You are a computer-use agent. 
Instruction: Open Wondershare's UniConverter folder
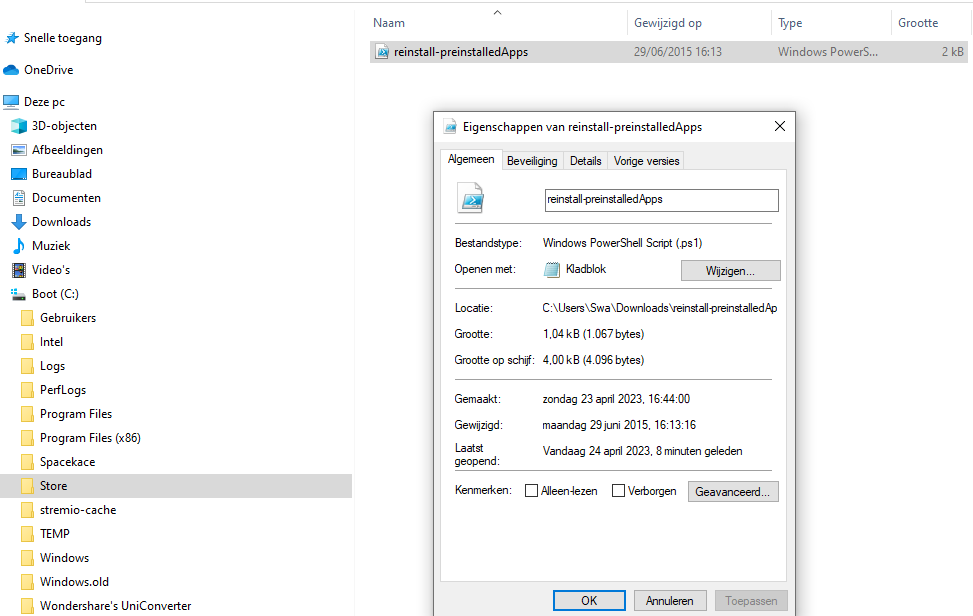[x=115, y=606]
